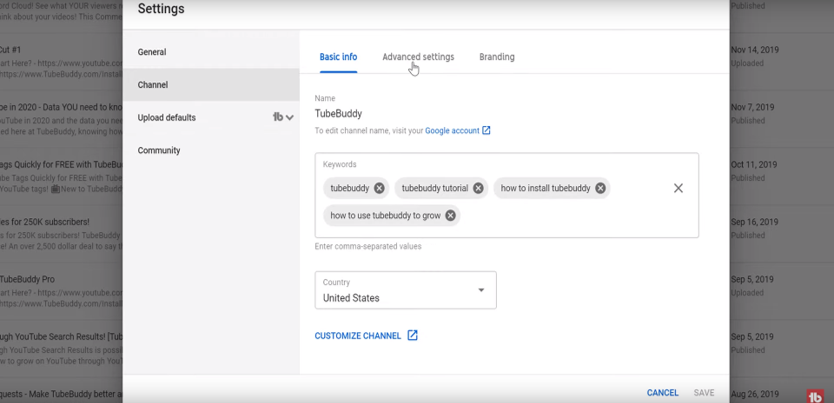Click external link icon beside Customize Channel
The height and width of the screenshot is (403, 834).
pos(412,336)
